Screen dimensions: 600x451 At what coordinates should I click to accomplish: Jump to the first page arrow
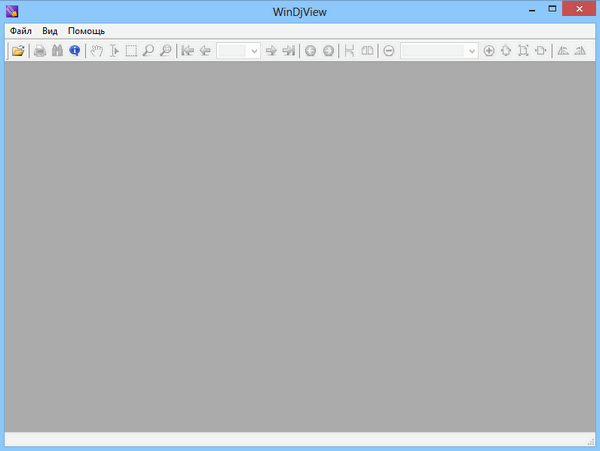click(187, 51)
